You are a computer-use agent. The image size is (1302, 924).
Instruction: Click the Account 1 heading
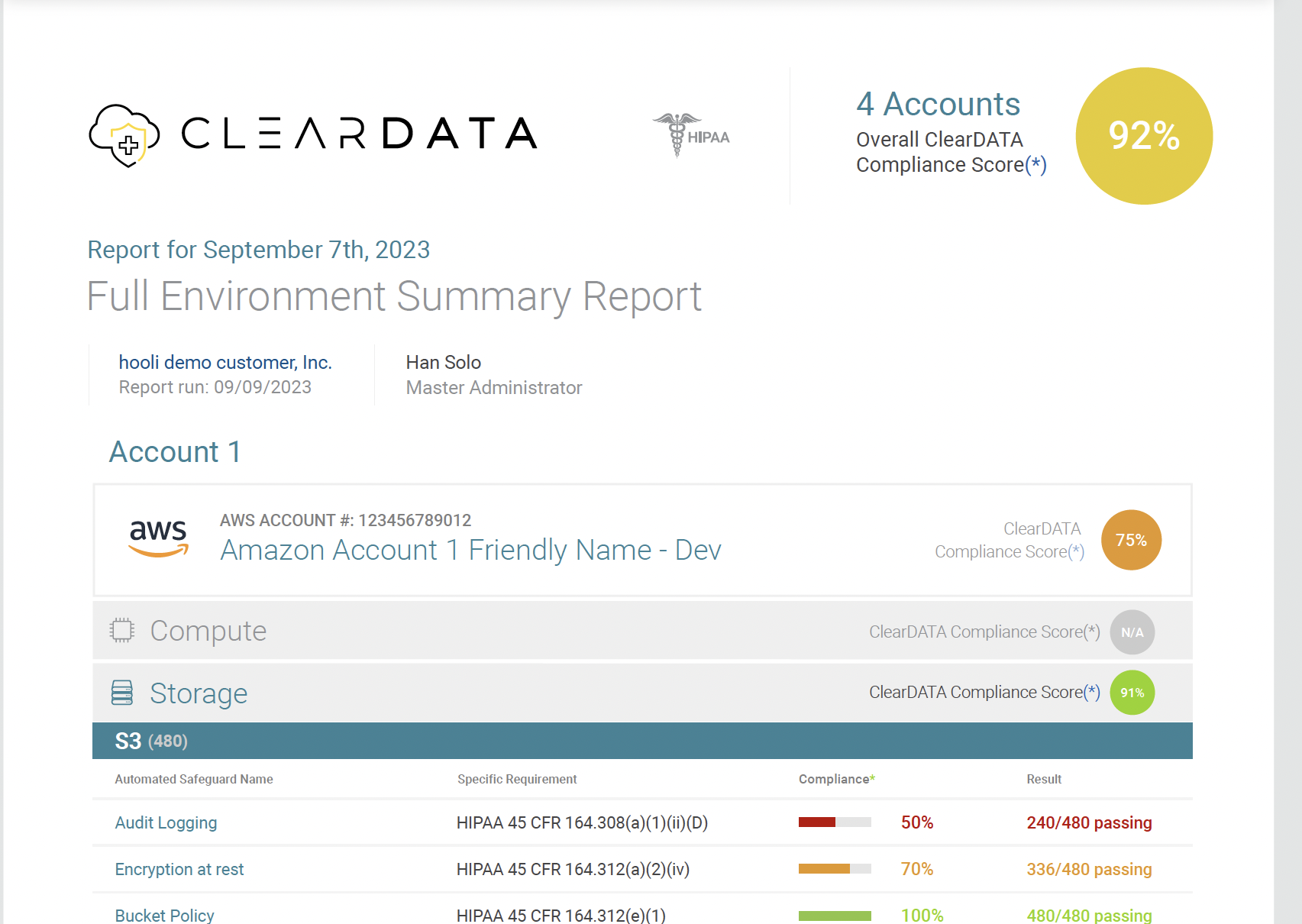[x=175, y=451]
